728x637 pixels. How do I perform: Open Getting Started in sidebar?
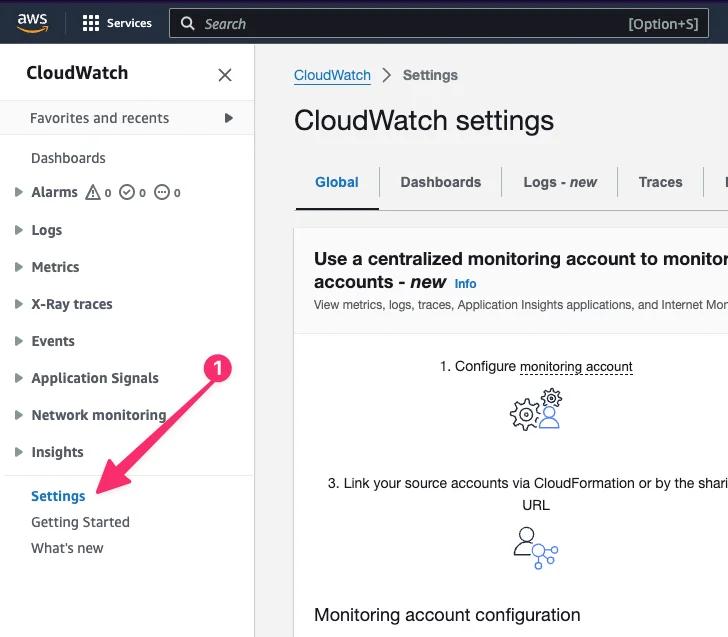(x=80, y=522)
